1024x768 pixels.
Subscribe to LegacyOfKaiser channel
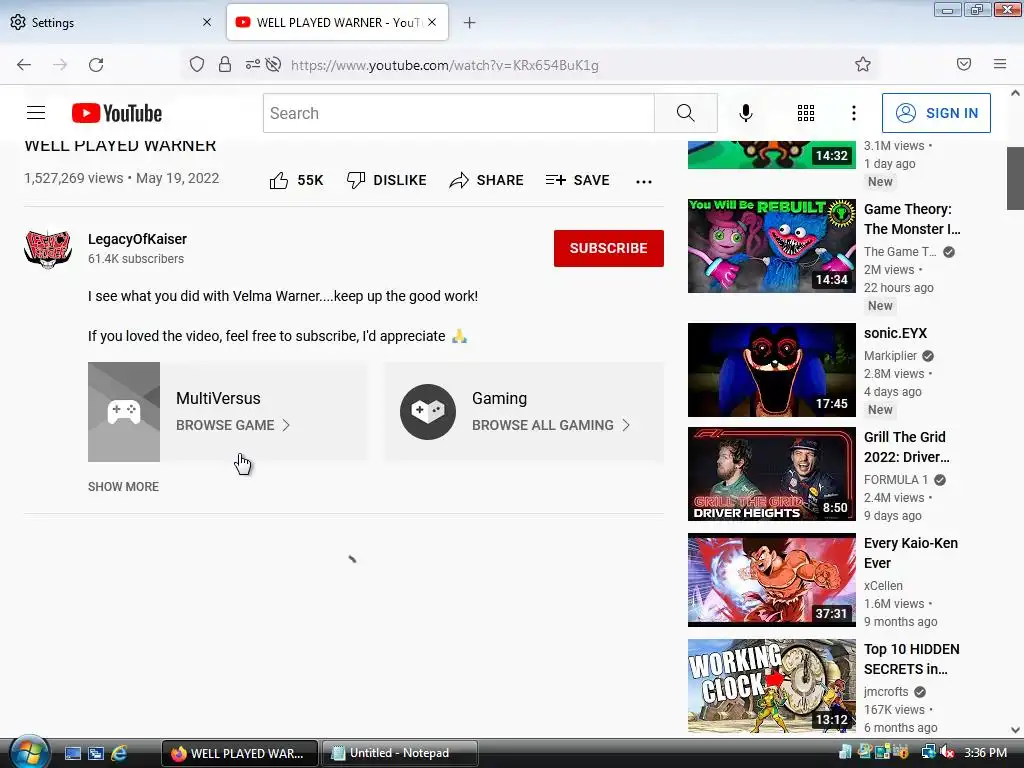609,248
